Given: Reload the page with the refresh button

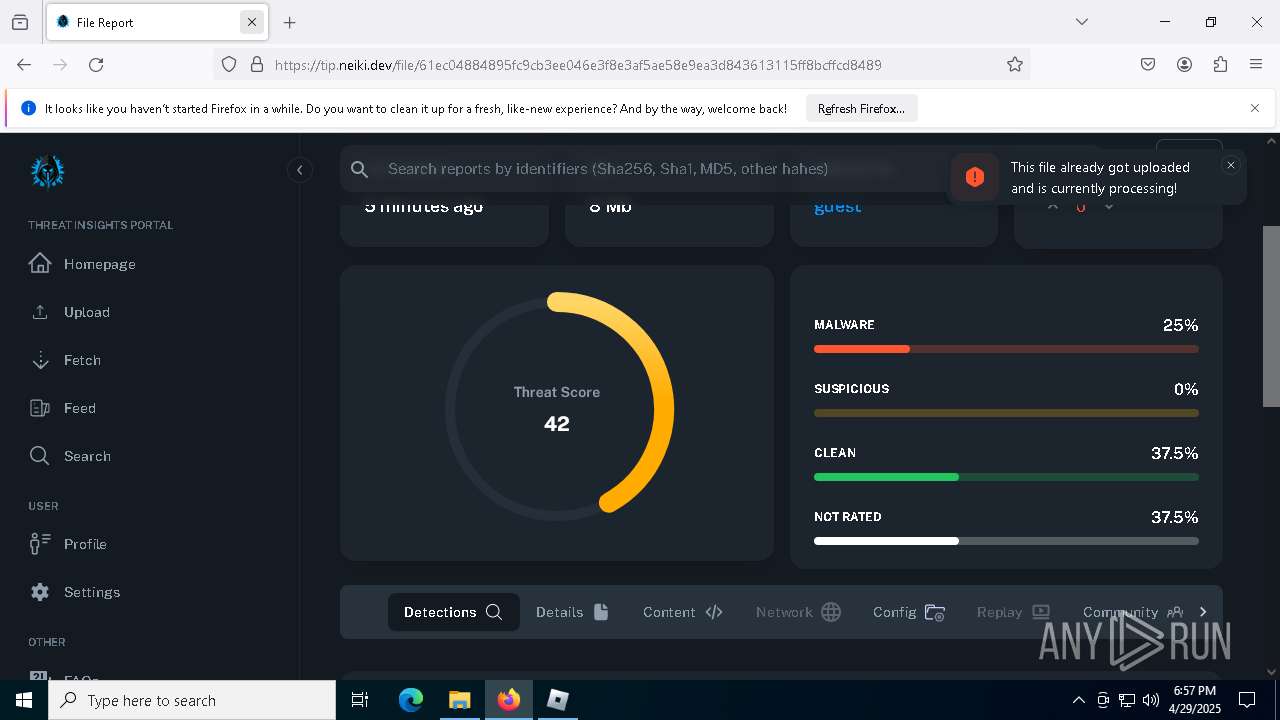Looking at the screenshot, I should (96, 64).
